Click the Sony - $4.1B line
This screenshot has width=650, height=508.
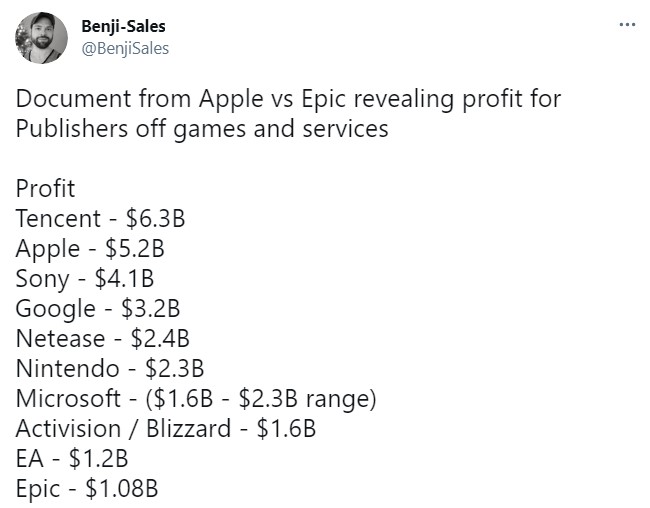84,279
